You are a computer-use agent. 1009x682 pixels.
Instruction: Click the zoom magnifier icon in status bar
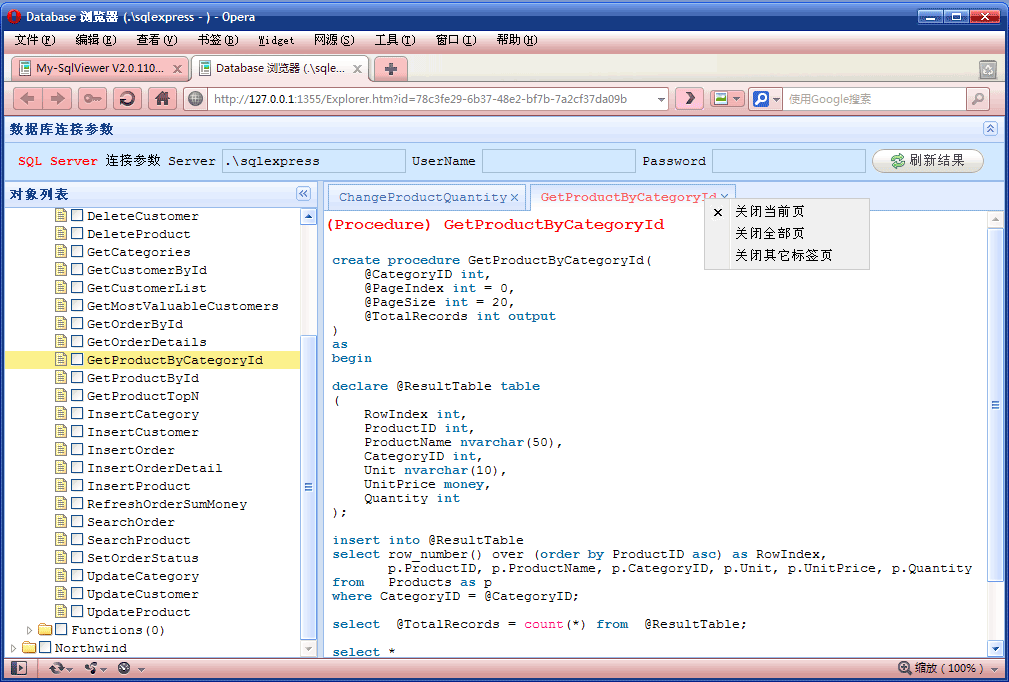(904, 668)
